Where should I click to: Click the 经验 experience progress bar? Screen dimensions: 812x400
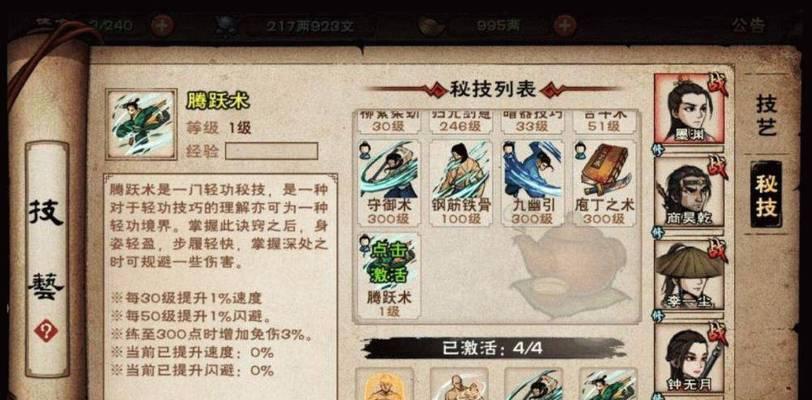[271, 151]
